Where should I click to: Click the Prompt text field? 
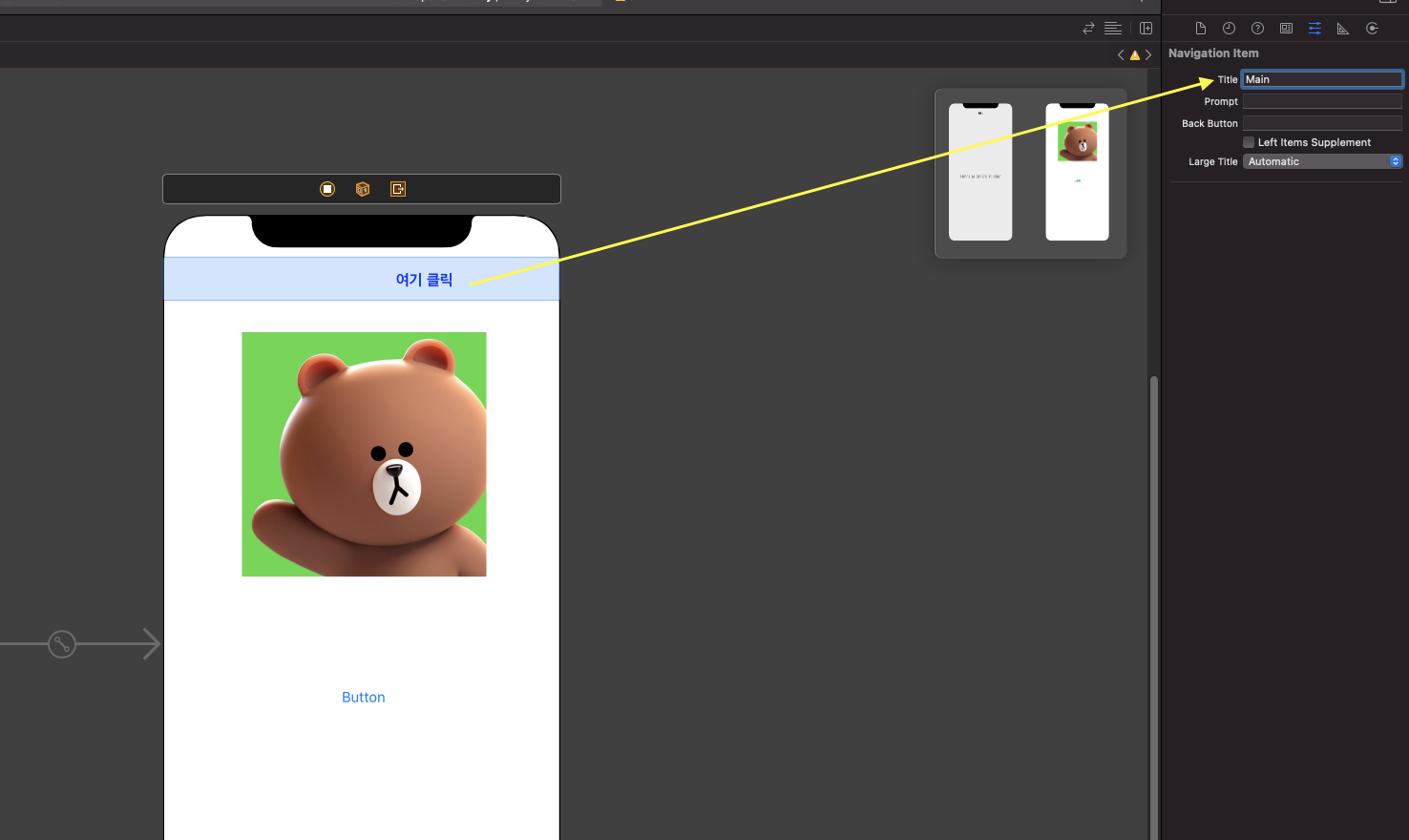(1322, 101)
